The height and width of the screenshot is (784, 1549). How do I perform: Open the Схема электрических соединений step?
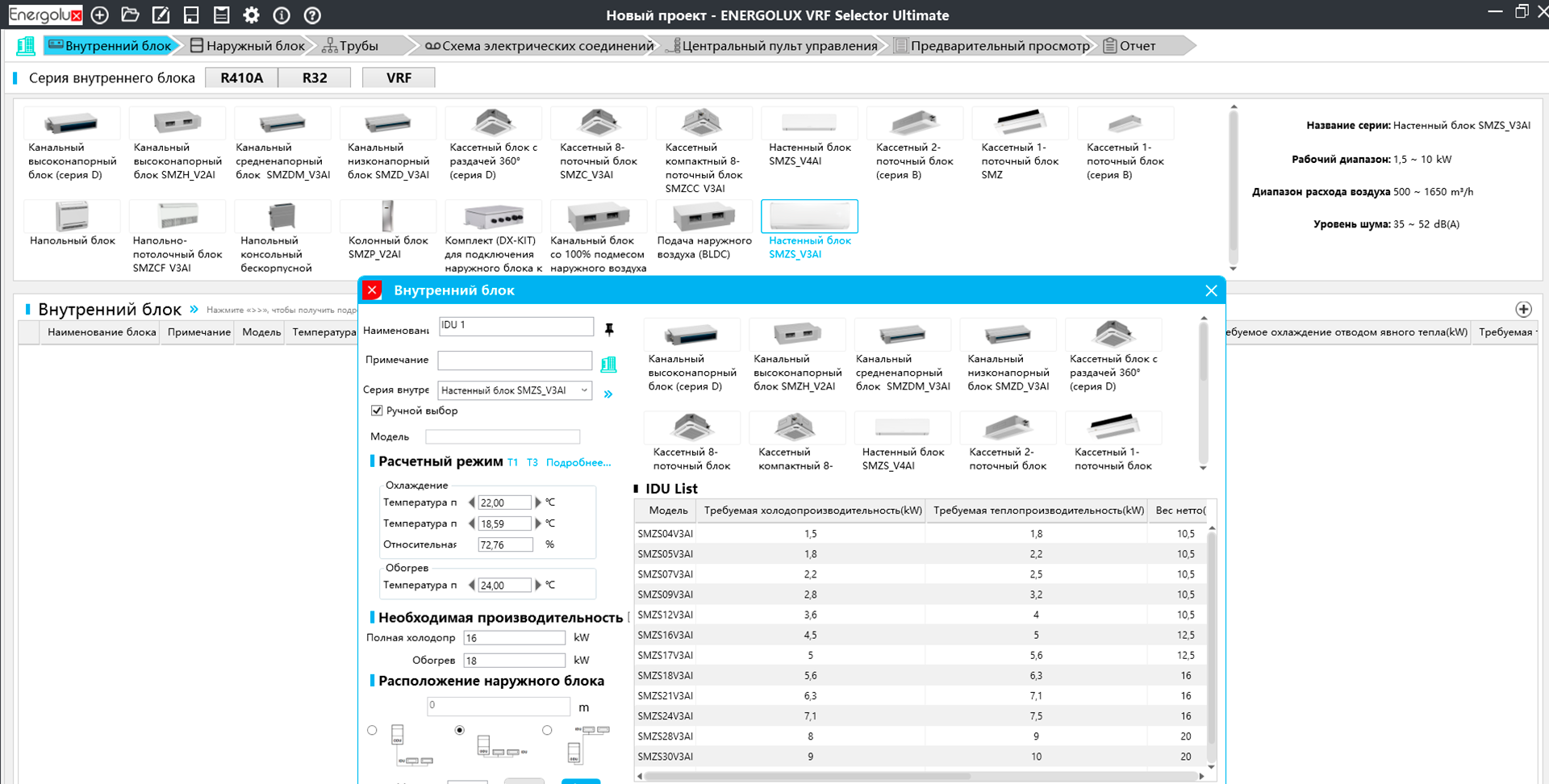pyautogui.click(x=539, y=46)
